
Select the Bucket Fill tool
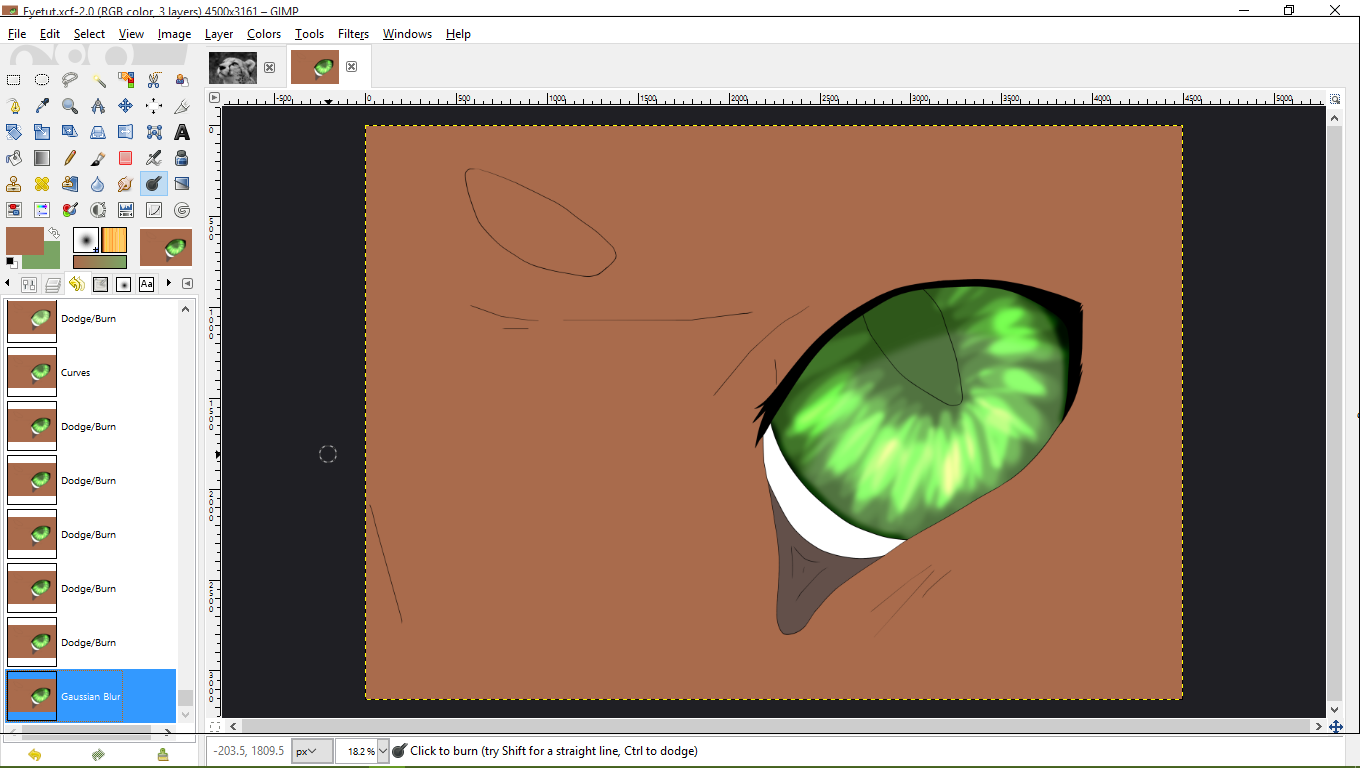tap(14, 158)
